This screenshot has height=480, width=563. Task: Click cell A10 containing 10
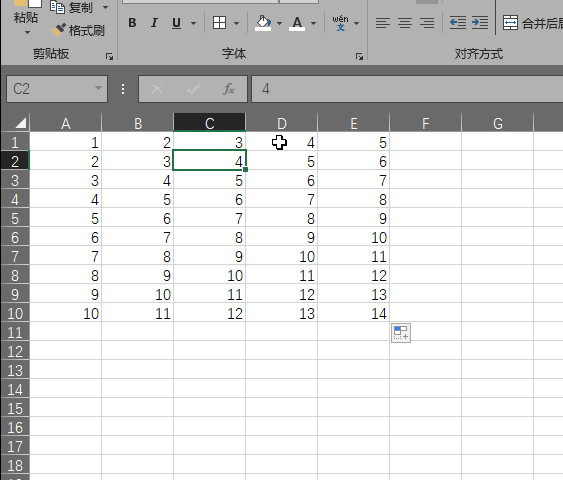point(66,313)
